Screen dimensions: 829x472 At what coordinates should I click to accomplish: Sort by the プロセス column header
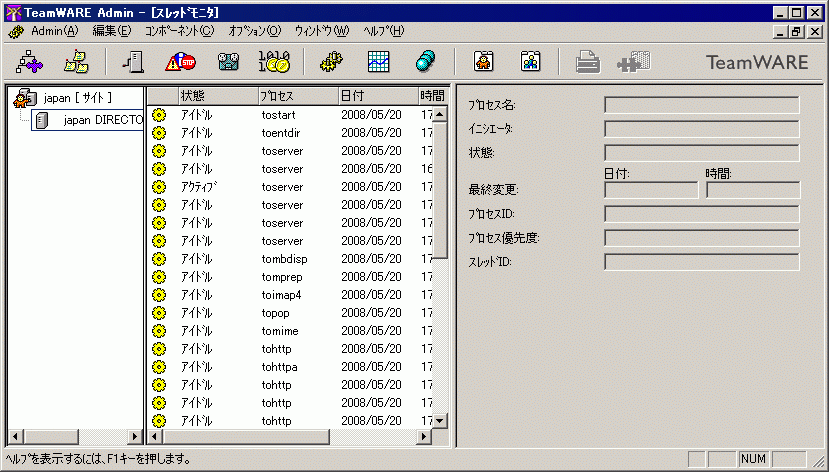tap(298, 96)
